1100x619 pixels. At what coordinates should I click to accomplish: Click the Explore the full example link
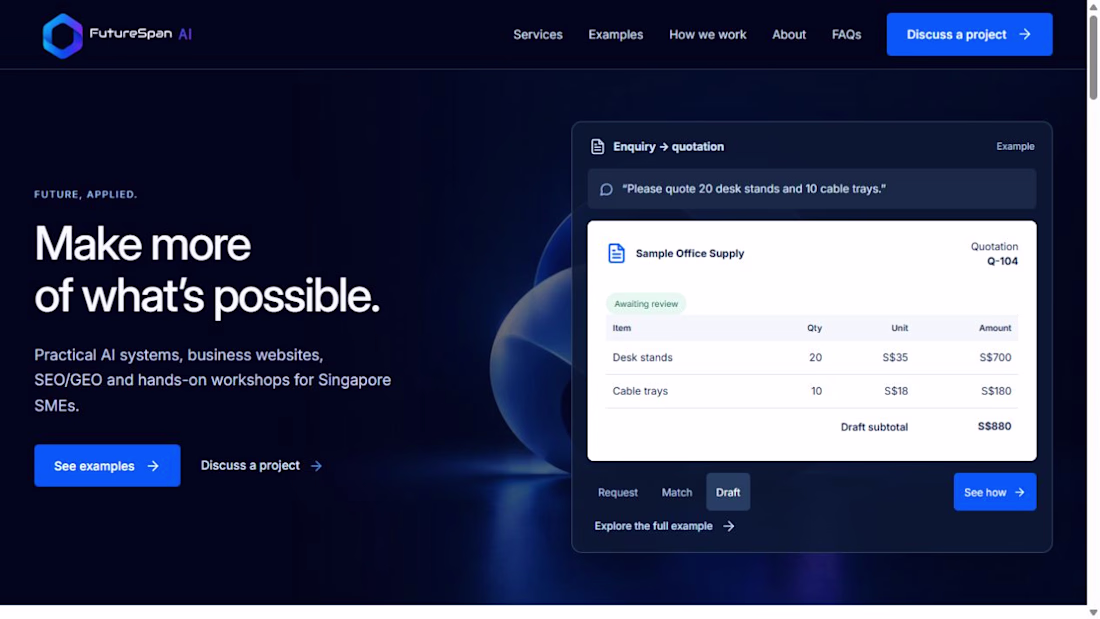click(664, 526)
